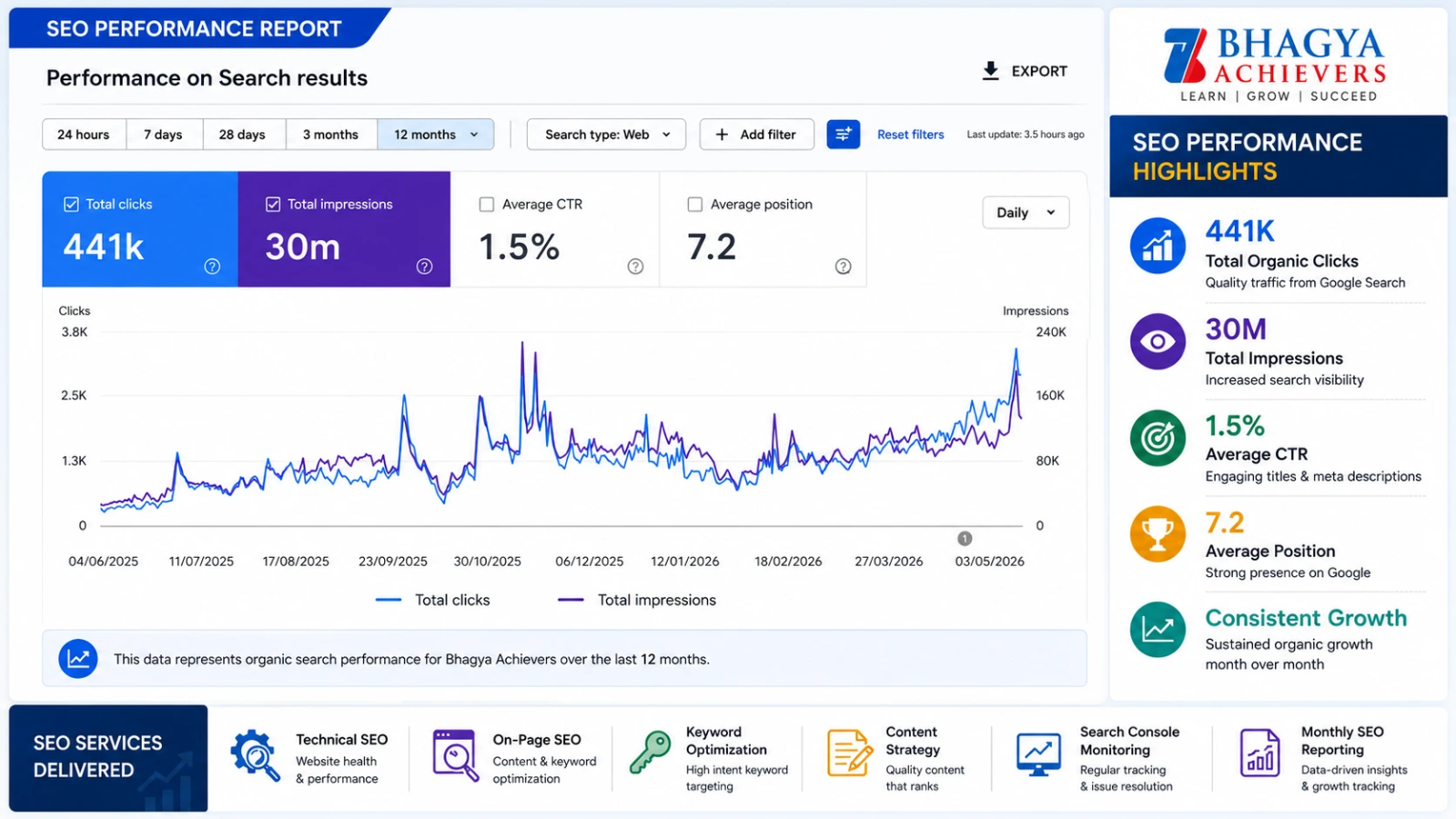Screen dimensions: 1456x819
Task: Open the Daily granularity dropdown
Action: coord(1026,213)
